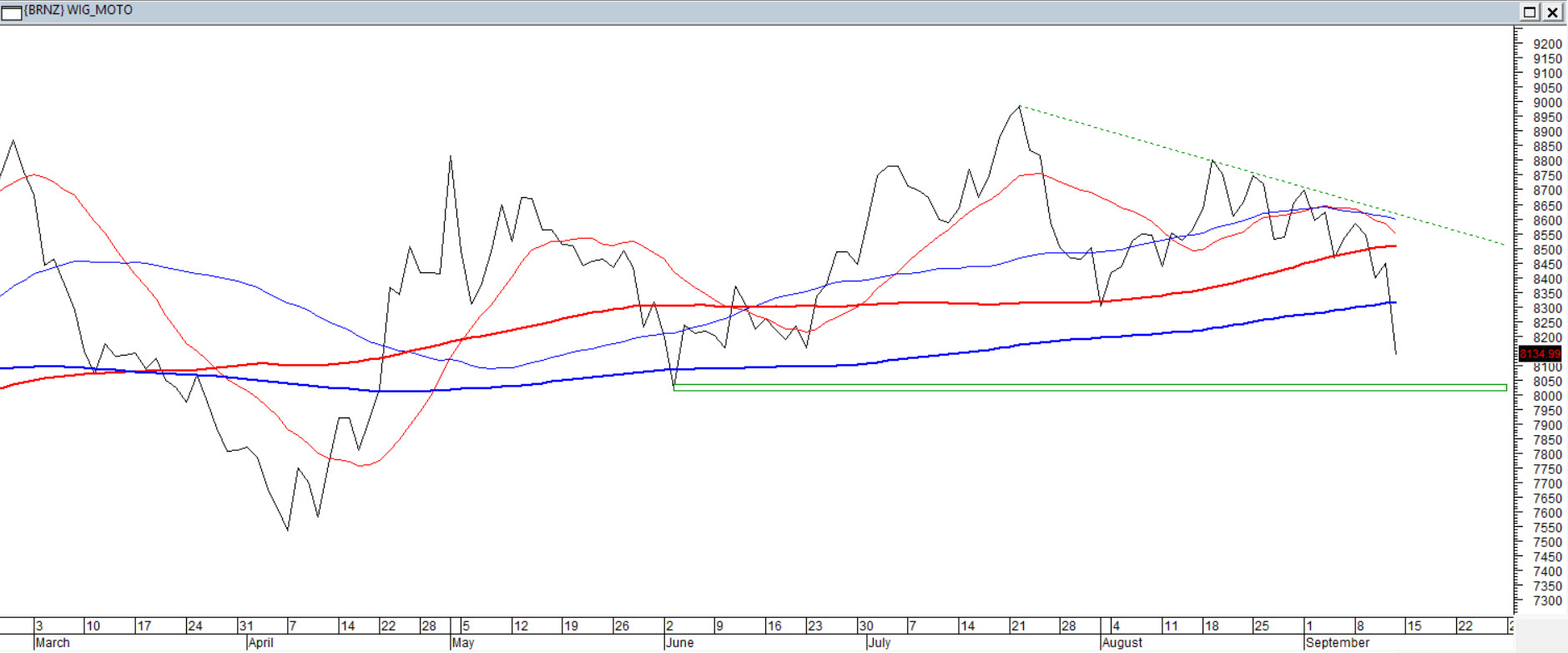Select the September month label on timeline
The width and height of the screenshot is (1568, 653).
point(1337,643)
